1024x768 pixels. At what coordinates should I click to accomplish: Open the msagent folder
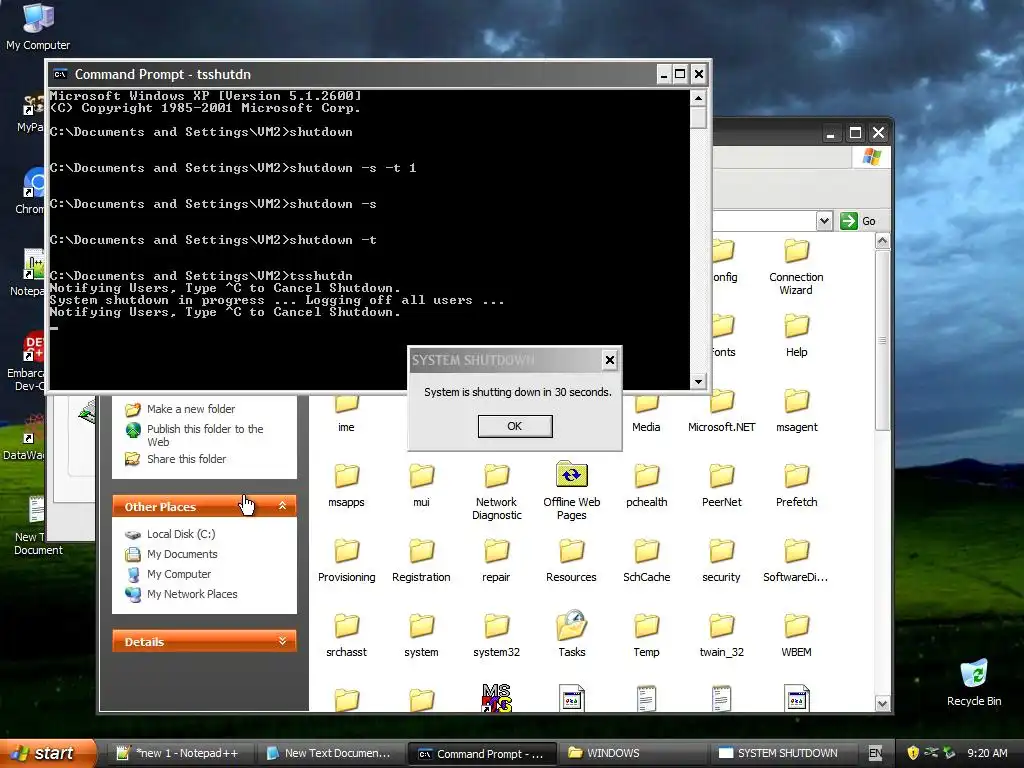(797, 410)
